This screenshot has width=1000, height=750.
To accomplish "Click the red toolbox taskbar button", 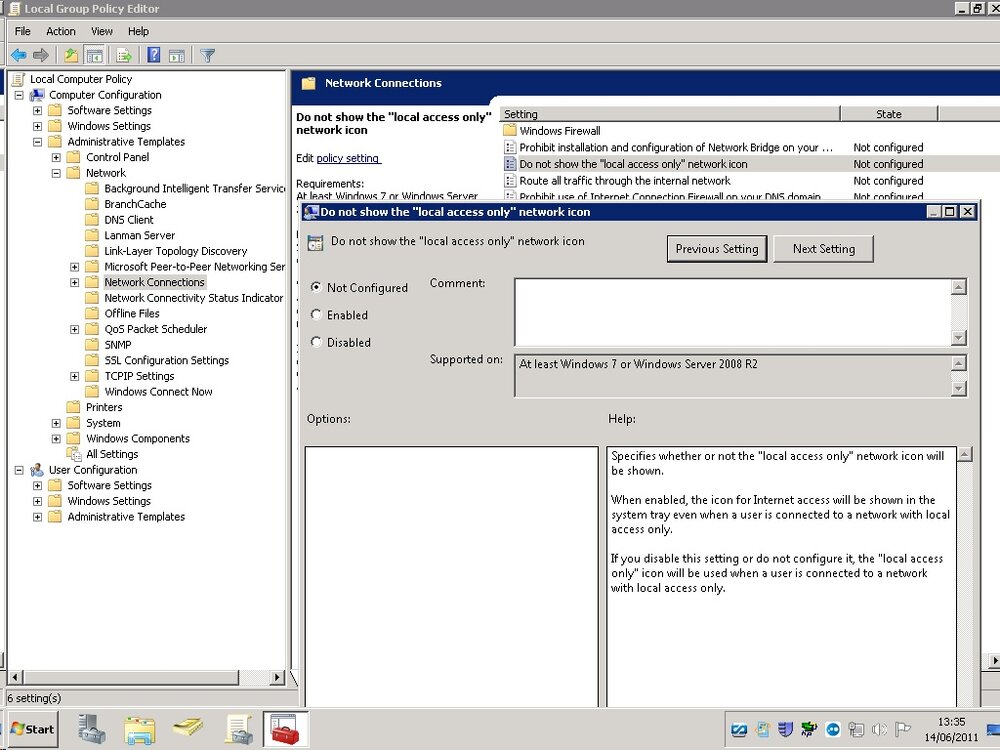I will pos(286,729).
